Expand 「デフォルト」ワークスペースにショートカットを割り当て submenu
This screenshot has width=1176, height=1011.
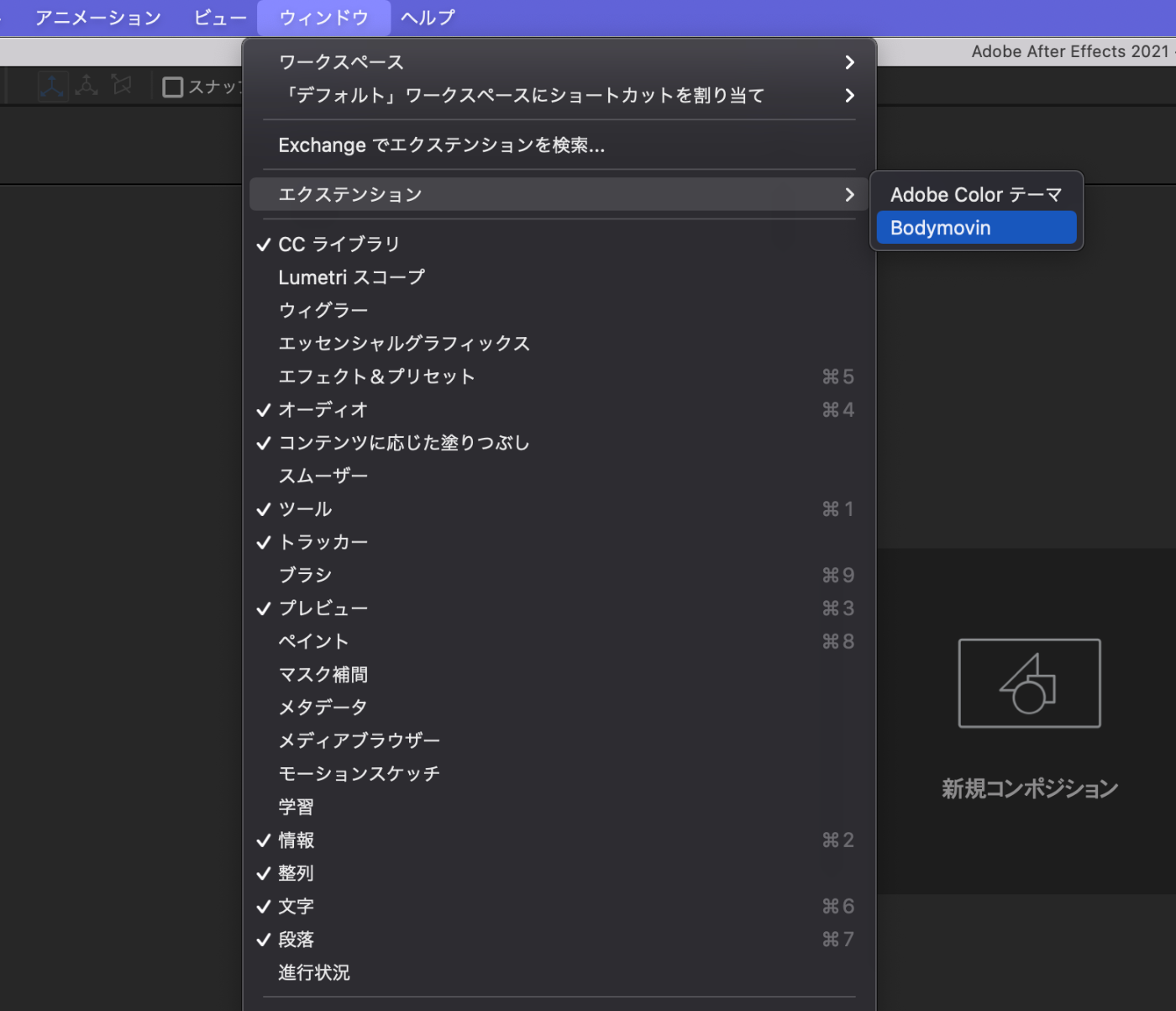click(559, 95)
